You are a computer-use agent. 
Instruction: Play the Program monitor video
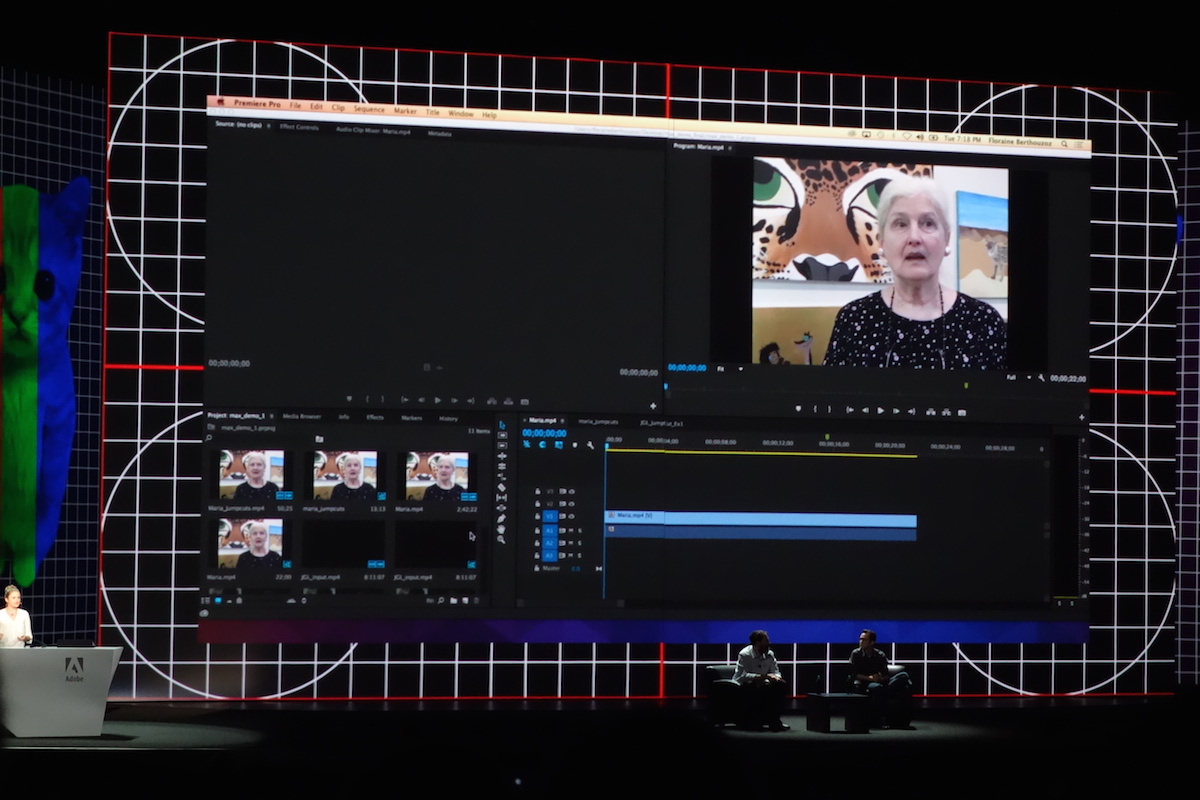880,410
